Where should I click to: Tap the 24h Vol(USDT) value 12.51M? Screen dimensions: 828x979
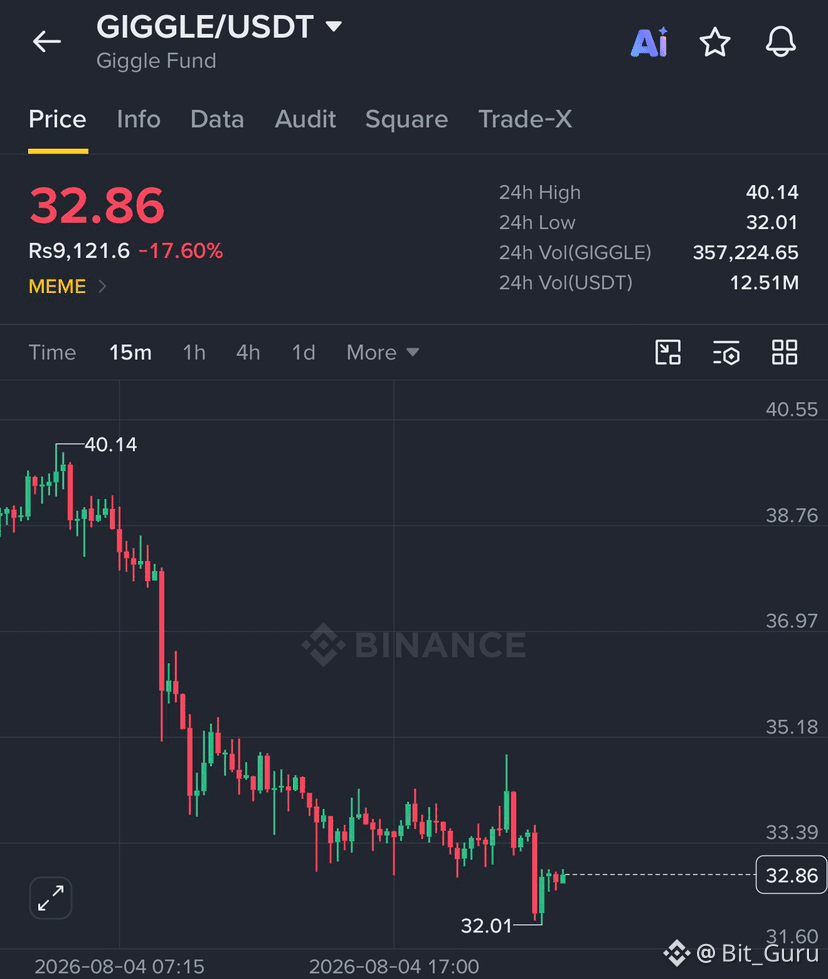pyautogui.click(x=764, y=283)
